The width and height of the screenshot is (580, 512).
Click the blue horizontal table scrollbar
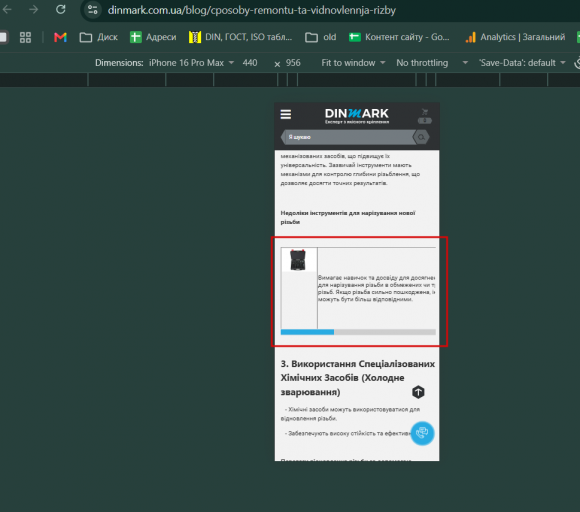[307, 332]
